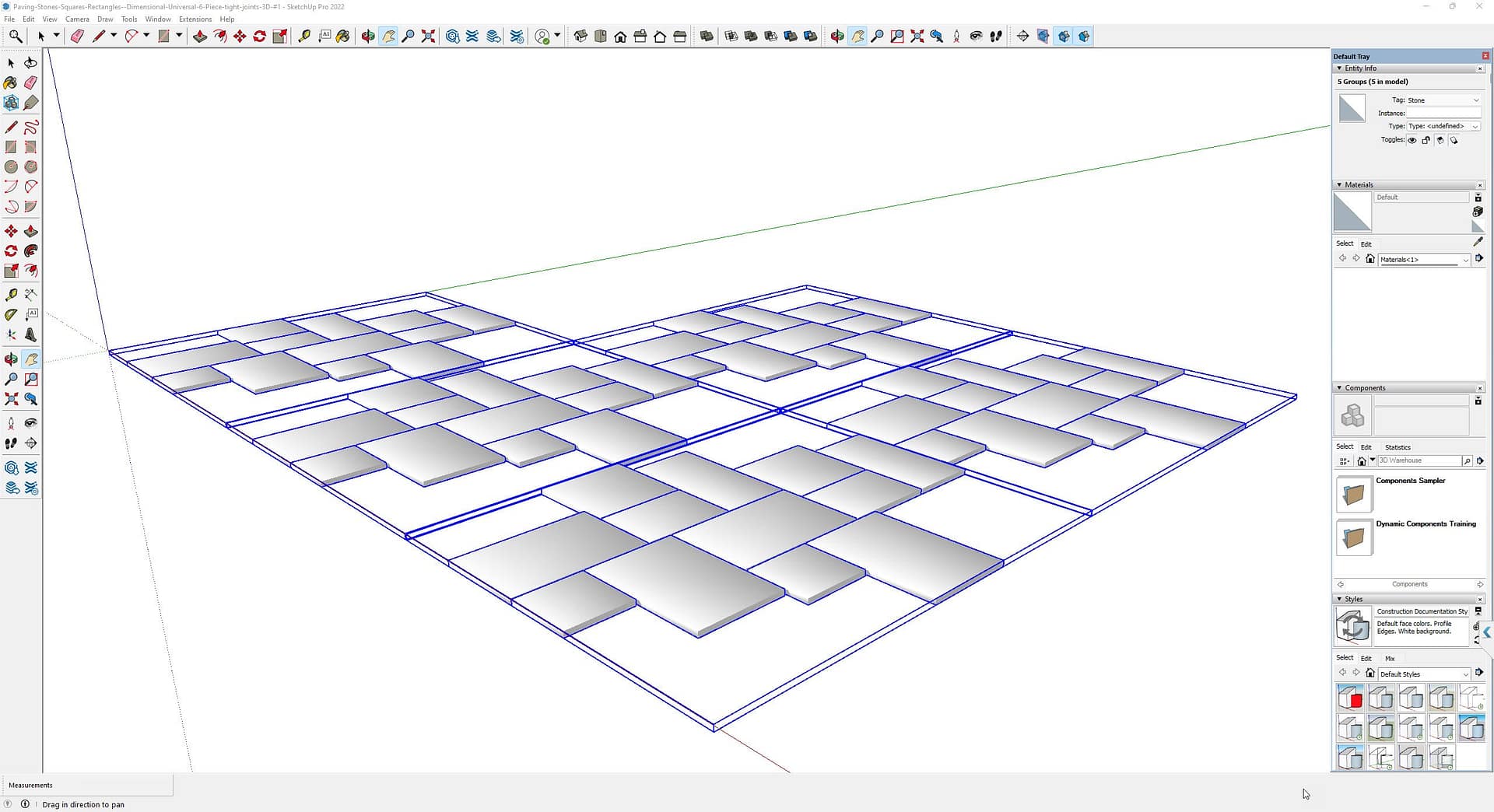
Task: Click the material eyedropper sample tool
Action: click(x=1478, y=243)
